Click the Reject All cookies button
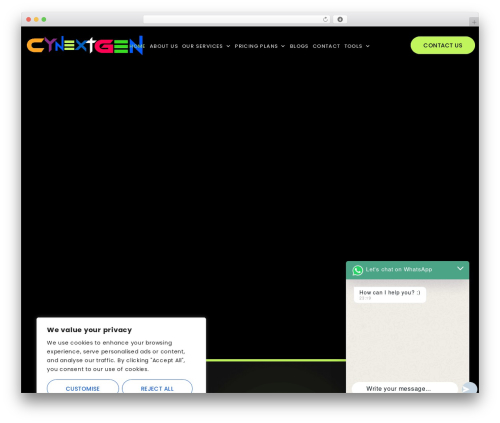This screenshot has width=500, height=423. point(157,387)
